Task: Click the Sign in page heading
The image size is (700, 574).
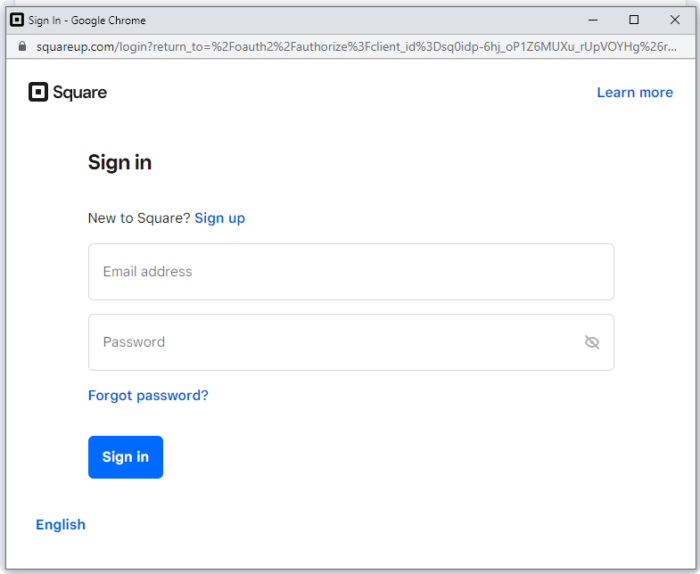Action: [120, 163]
